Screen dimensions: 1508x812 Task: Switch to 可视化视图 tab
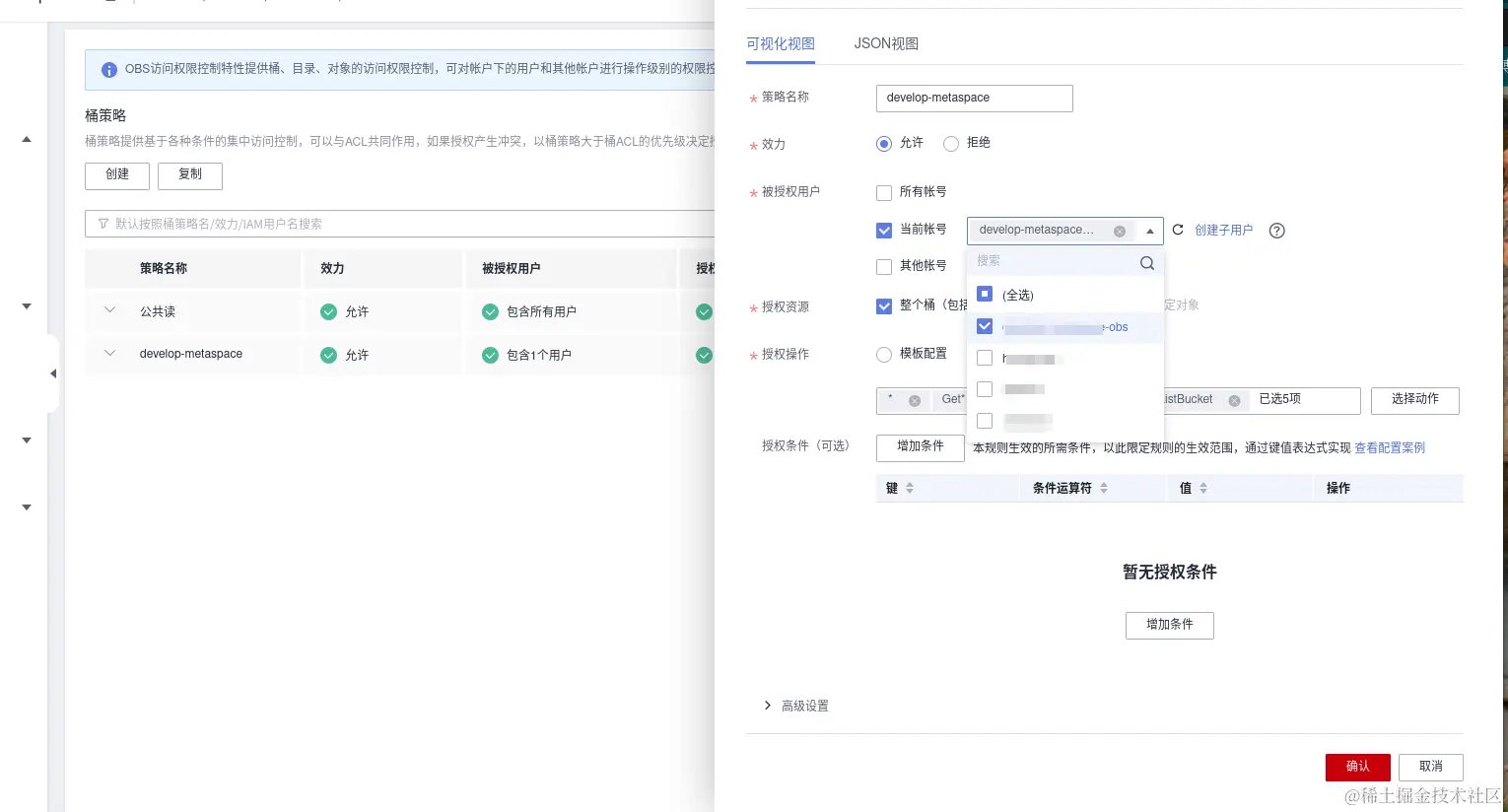coord(781,44)
